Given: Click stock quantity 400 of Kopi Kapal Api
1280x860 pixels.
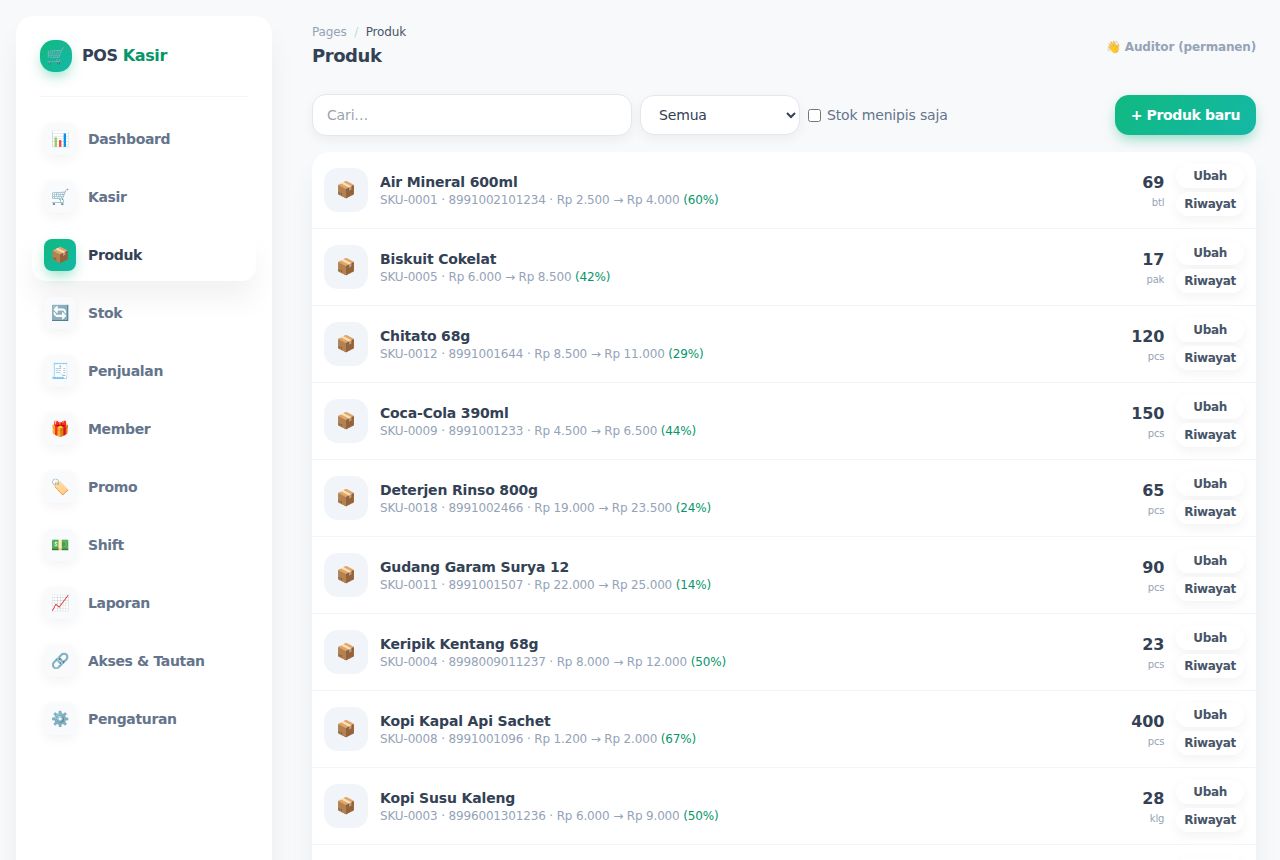Looking at the screenshot, I should pos(1148,721).
